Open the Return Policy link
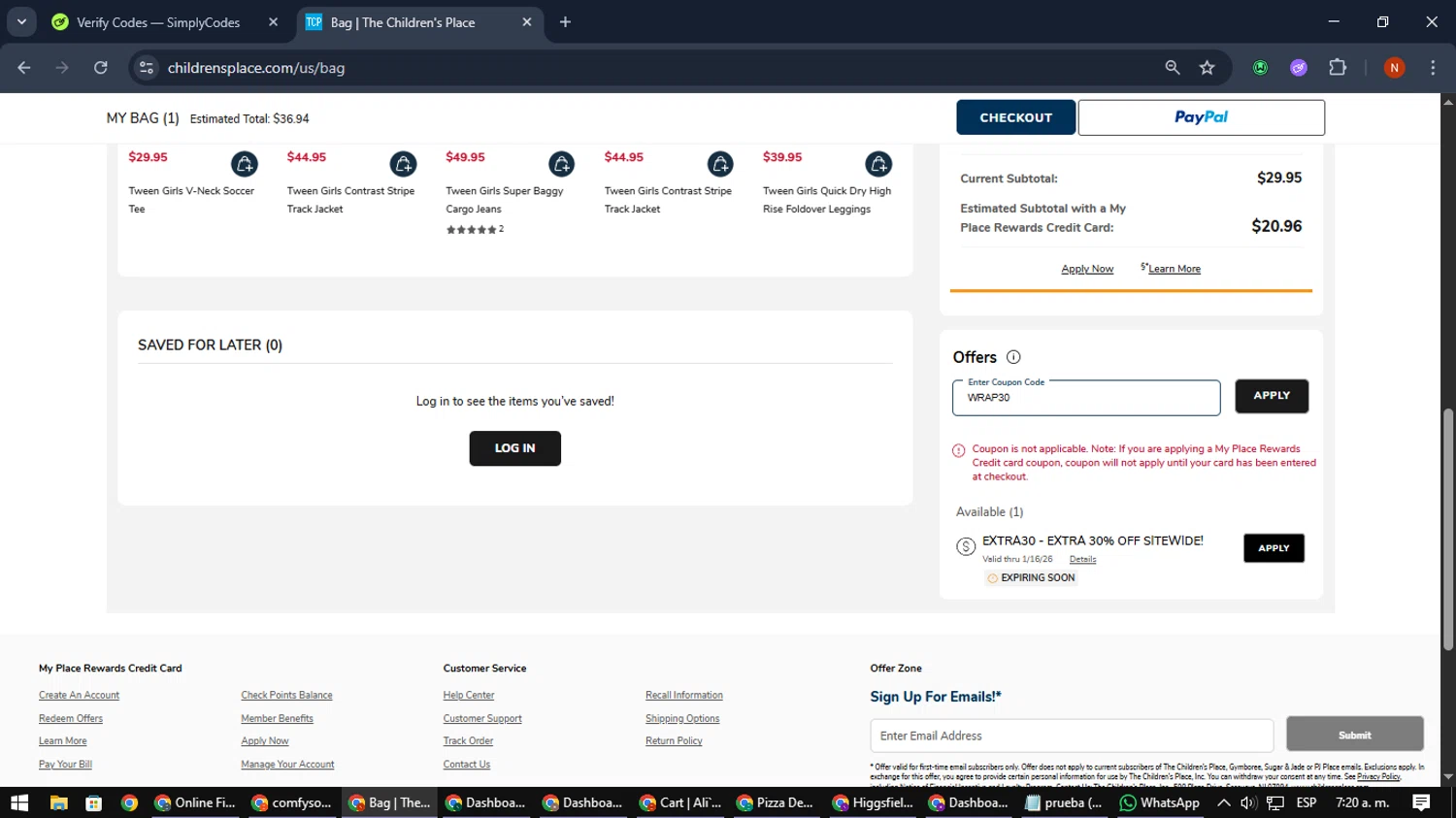Image resolution: width=1456 pixels, height=818 pixels. tap(674, 741)
